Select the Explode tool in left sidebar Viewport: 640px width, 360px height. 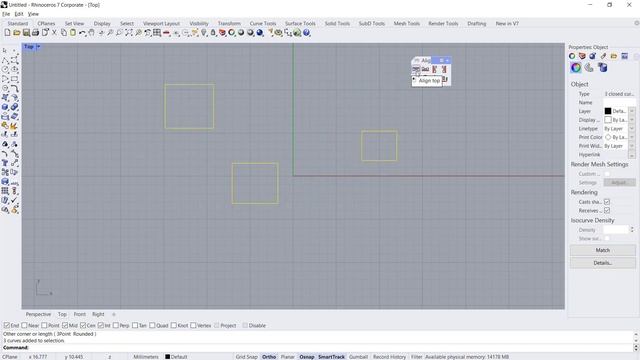click(x=14, y=126)
